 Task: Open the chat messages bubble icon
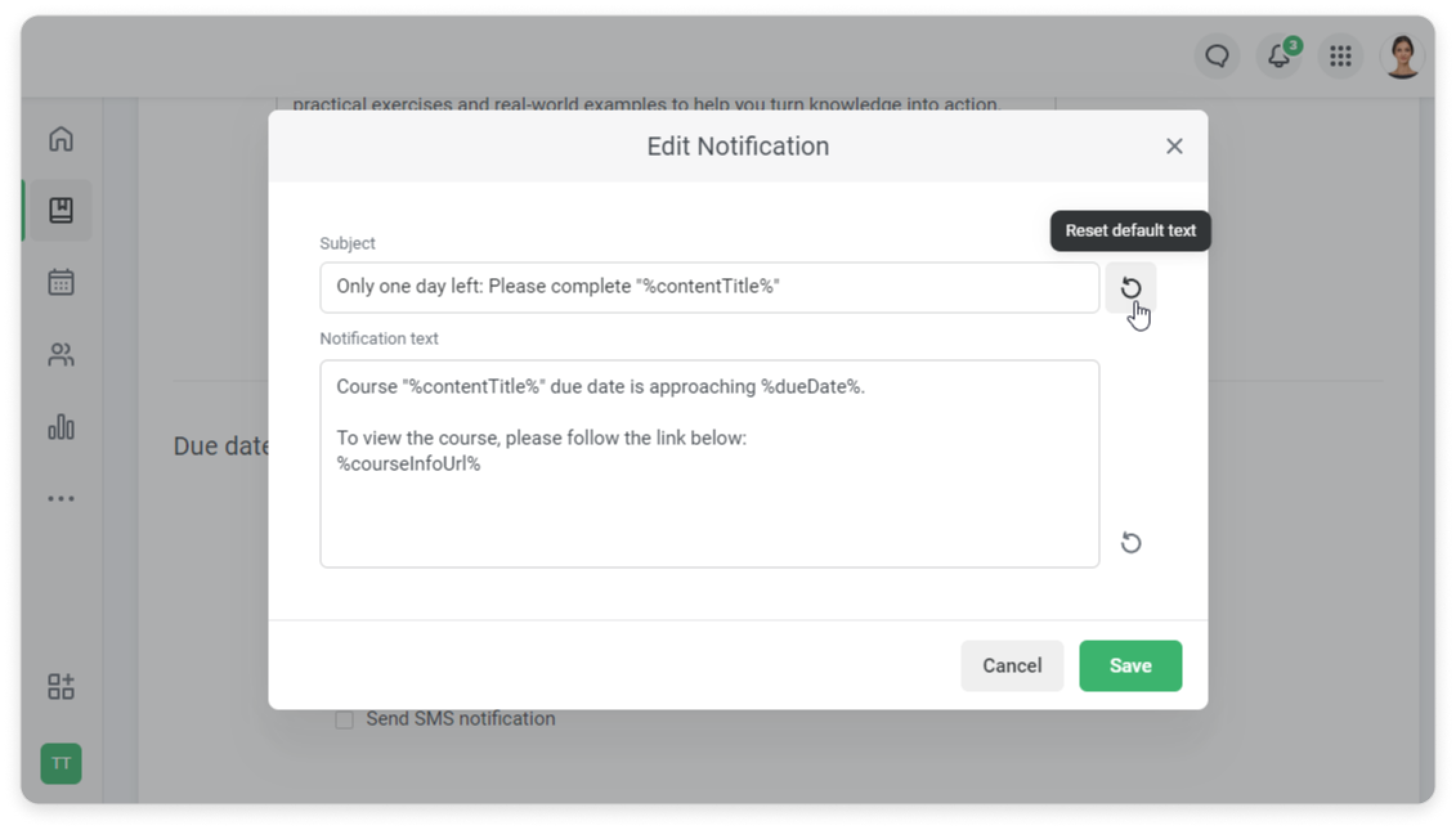[x=1217, y=57]
